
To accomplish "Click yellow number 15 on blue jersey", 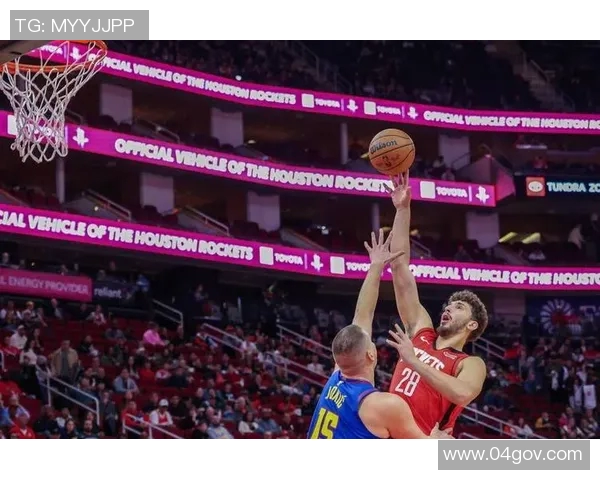I will [324, 424].
